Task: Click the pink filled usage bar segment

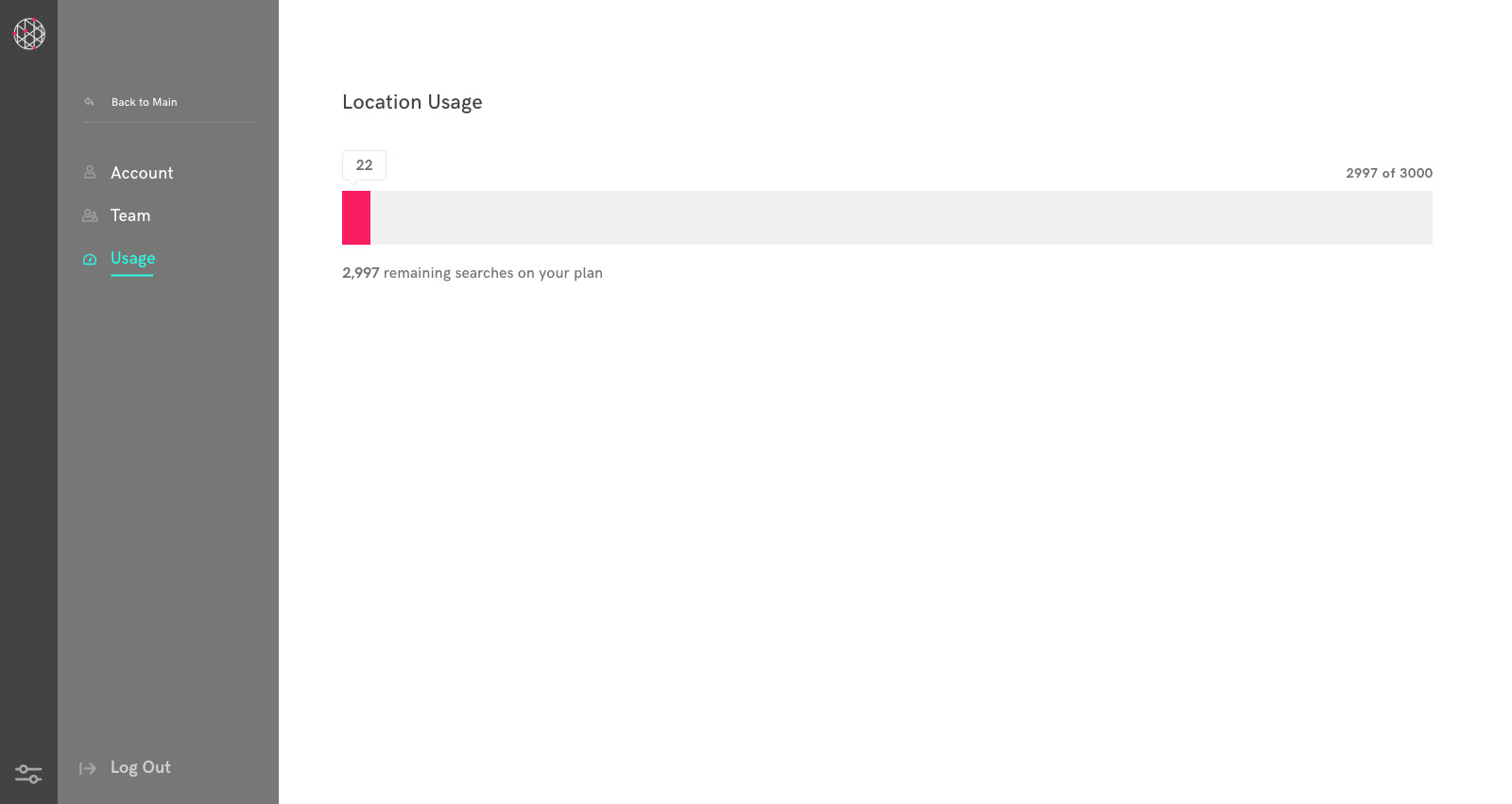Action: [x=356, y=217]
